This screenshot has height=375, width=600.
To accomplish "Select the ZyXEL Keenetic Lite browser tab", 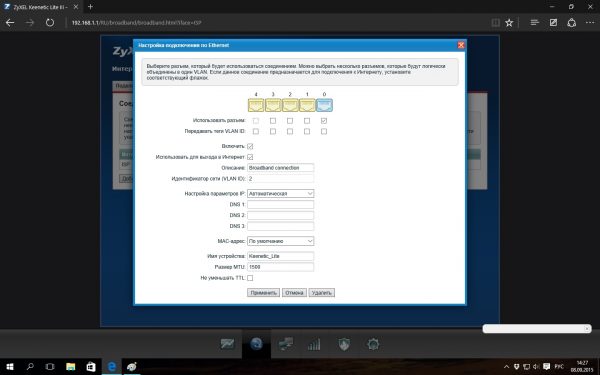I will tap(41, 7).
